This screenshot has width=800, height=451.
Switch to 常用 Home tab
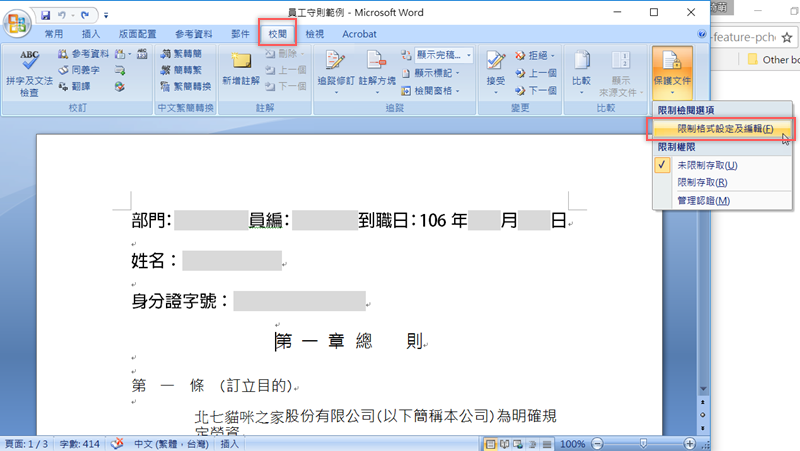tap(54, 34)
